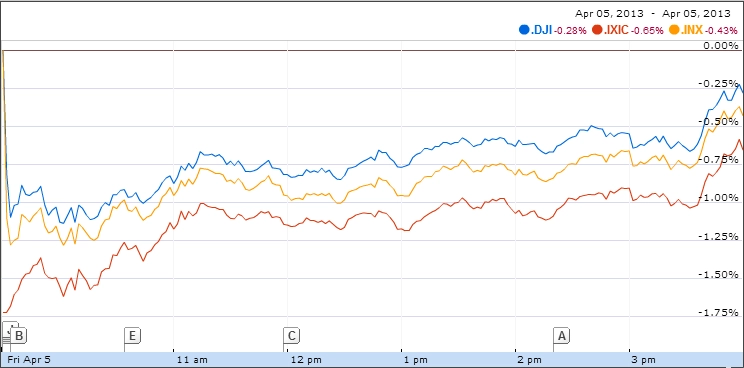Open news flag A after 2 pm
Screen dimensions: 744x368
coord(562,336)
